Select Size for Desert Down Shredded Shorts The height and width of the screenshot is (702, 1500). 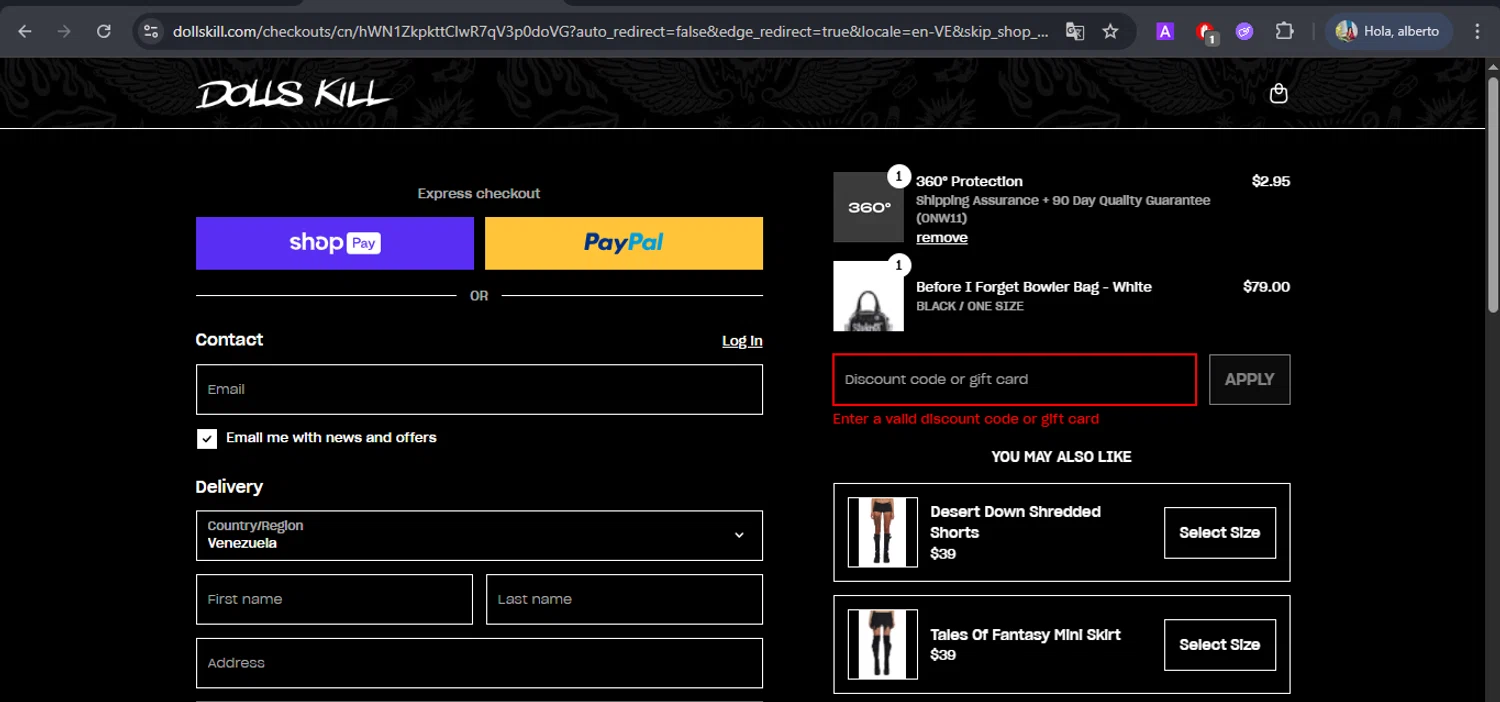[x=1220, y=533]
